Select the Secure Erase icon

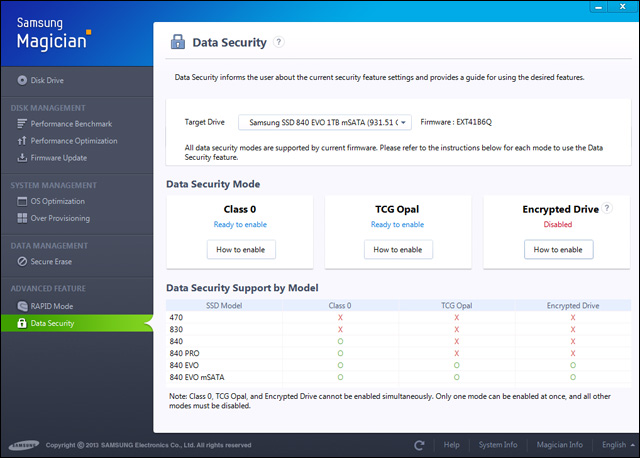point(22,262)
